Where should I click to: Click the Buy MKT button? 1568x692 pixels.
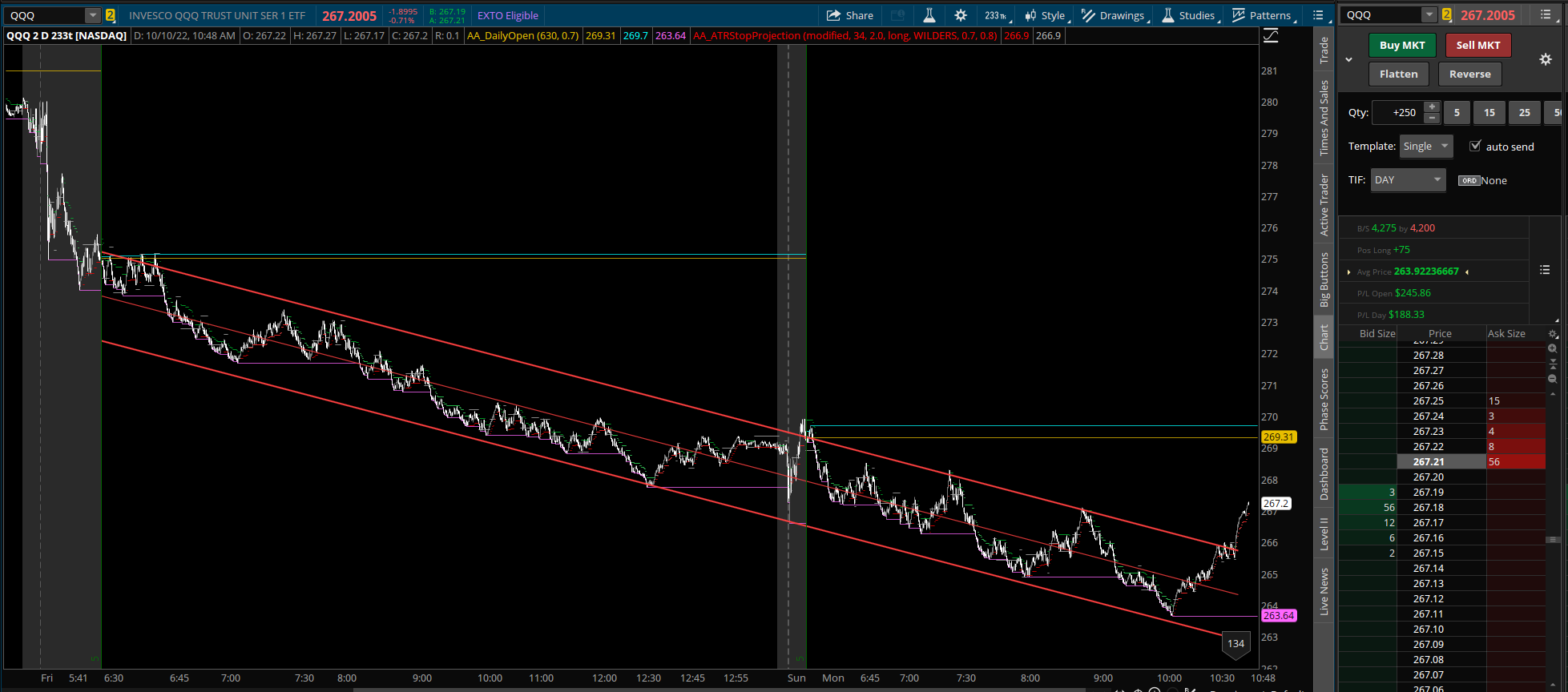click(1402, 45)
